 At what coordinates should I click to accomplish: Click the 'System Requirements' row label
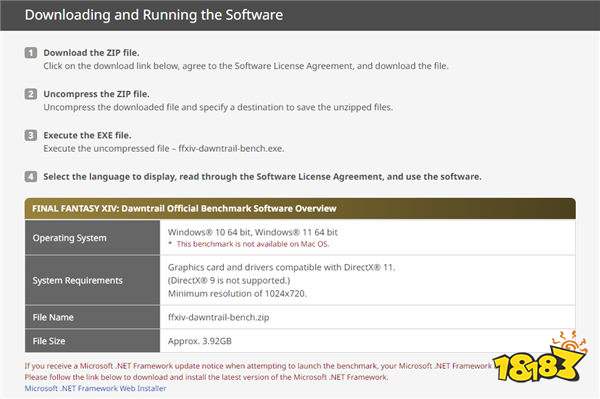[x=77, y=280]
